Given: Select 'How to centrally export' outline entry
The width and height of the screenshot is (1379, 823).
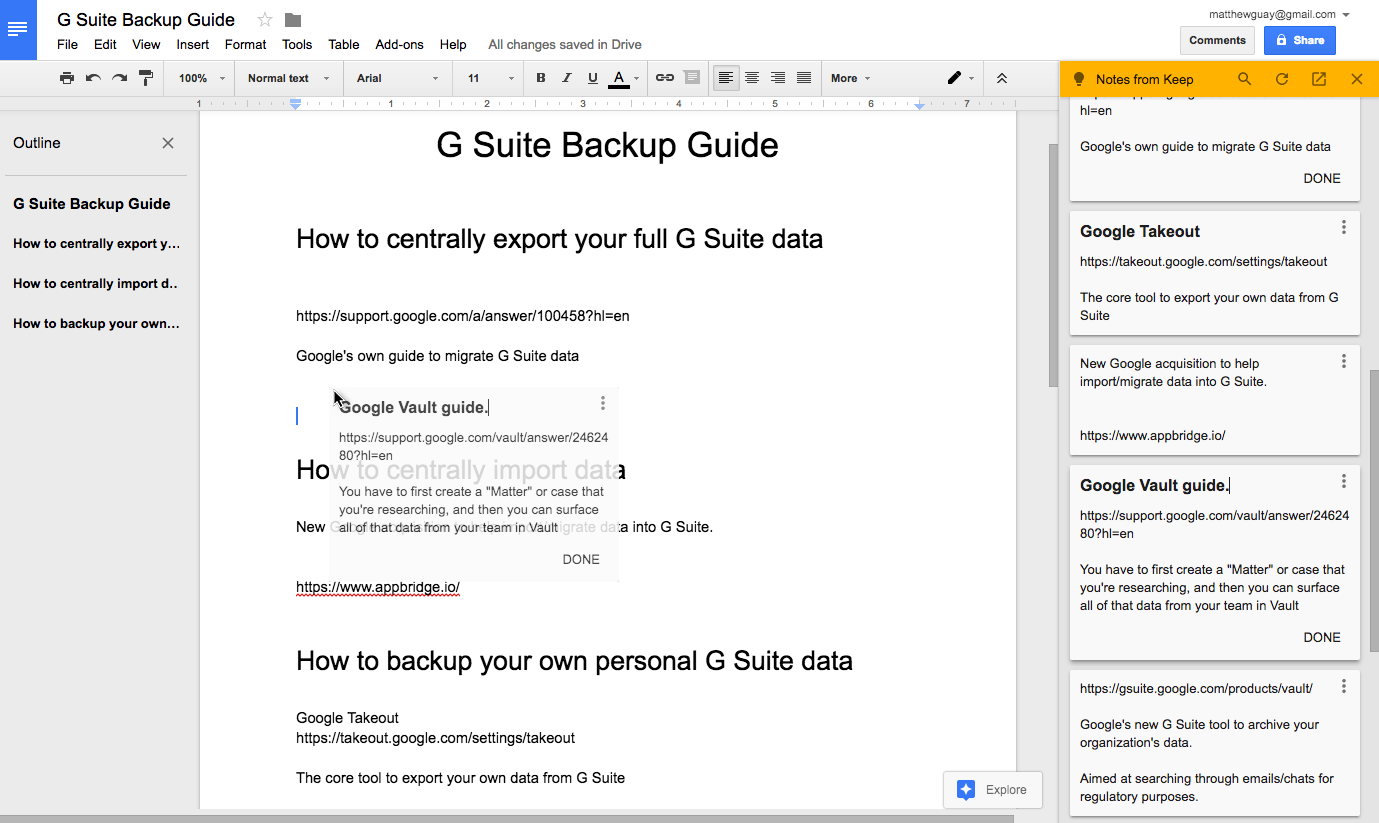Looking at the screenshot, I should (97, 244).
